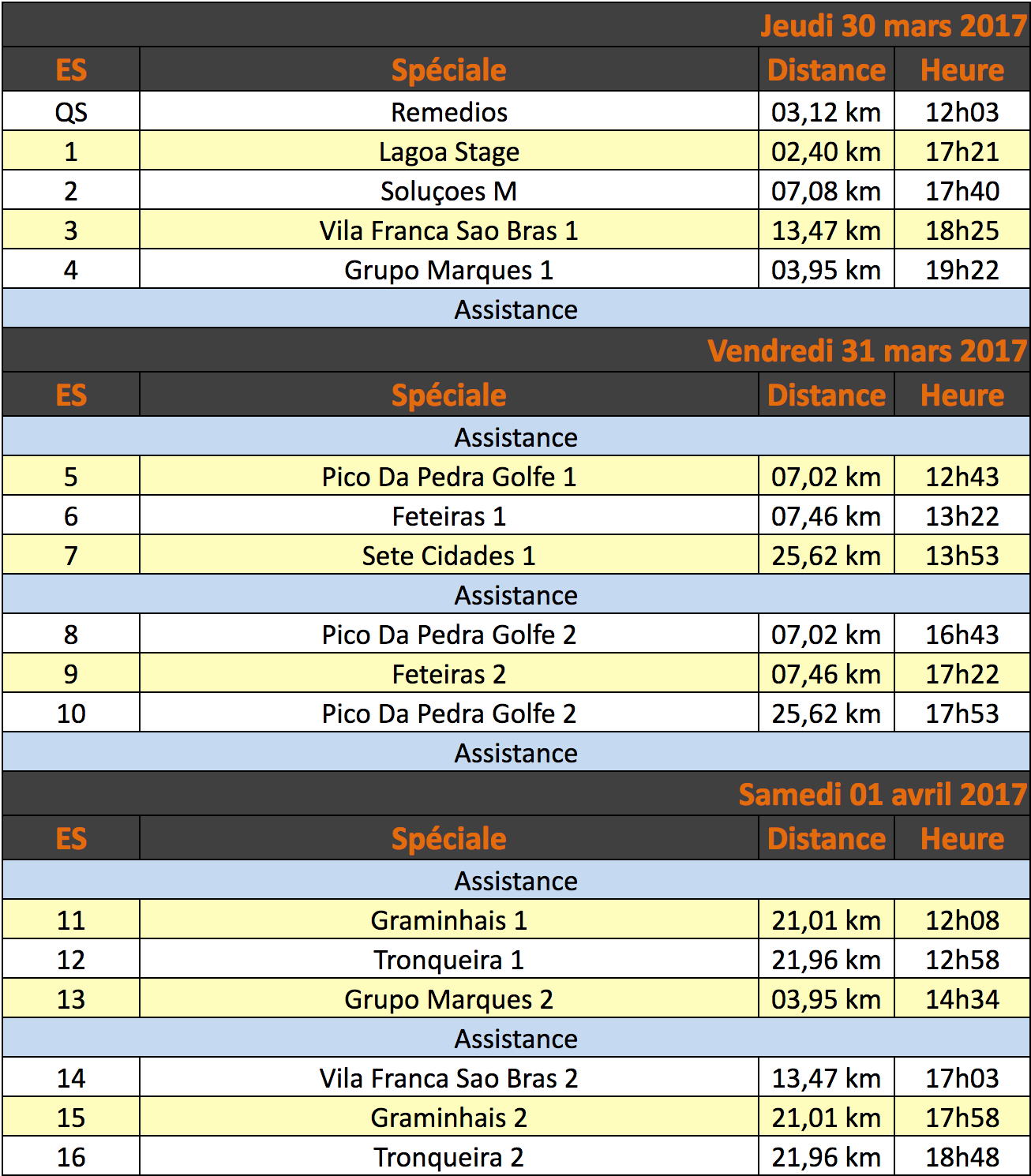
Task: Select the Sete Cidades 1 cell
Action: click(x=448, y=555)
